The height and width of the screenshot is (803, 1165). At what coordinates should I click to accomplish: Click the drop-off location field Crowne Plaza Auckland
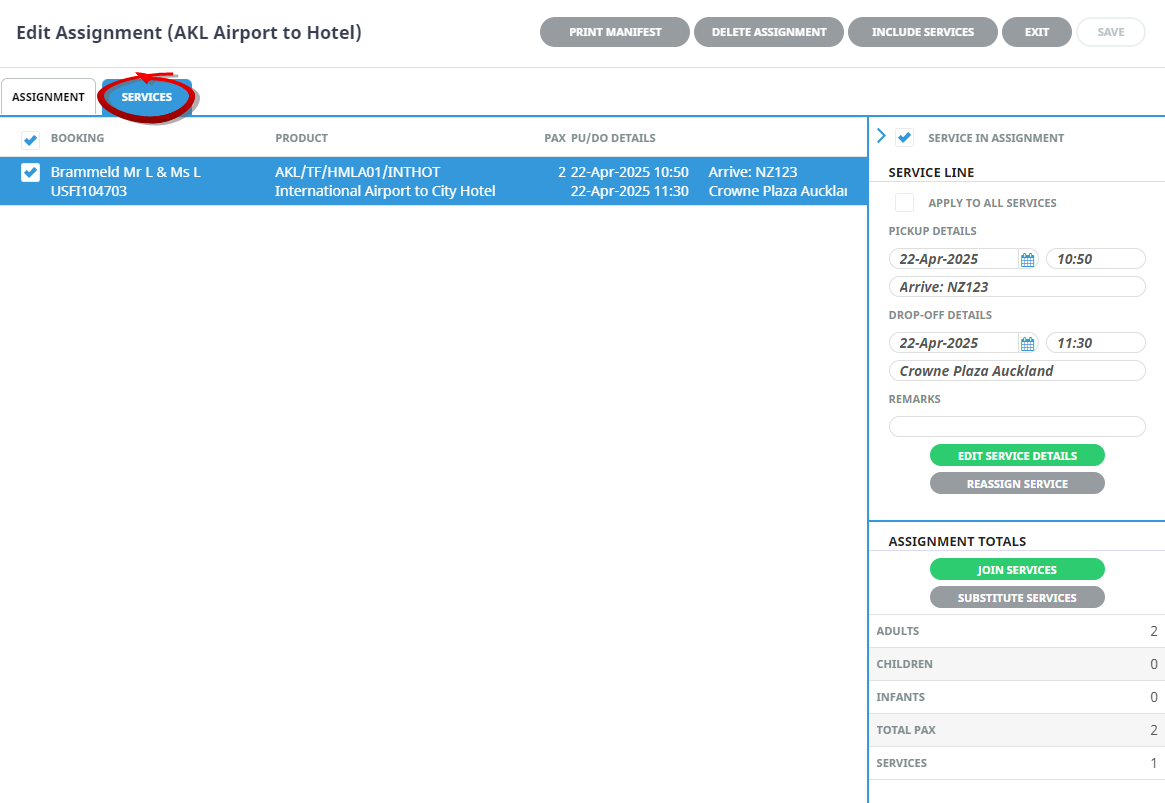point(1017,371)
